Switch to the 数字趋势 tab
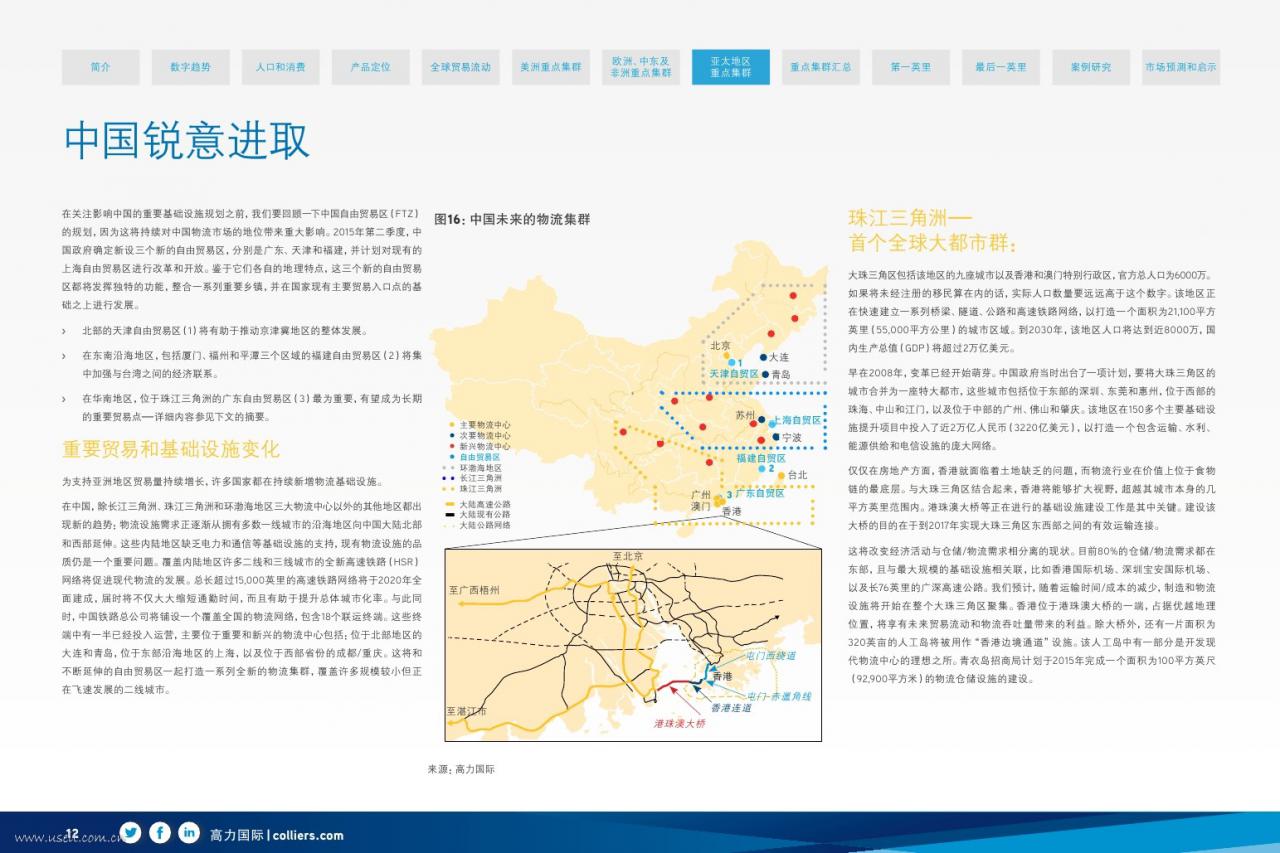This screenshot has height=853, width=1280. 191,67
